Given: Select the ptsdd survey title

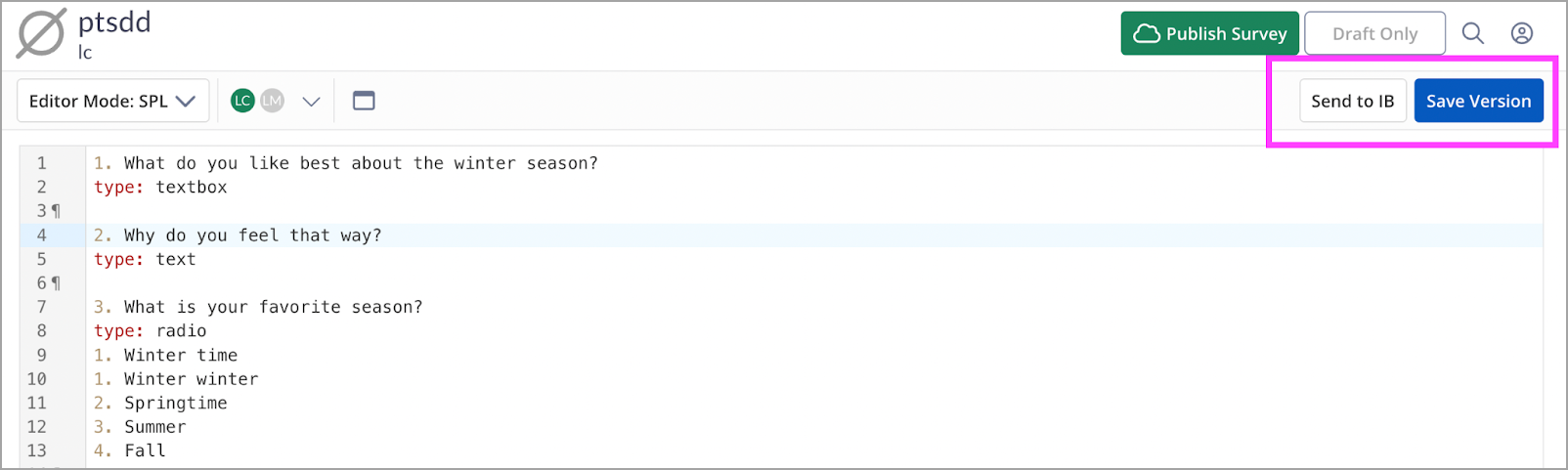Looking at the screenshot, I should click(114, 21).
